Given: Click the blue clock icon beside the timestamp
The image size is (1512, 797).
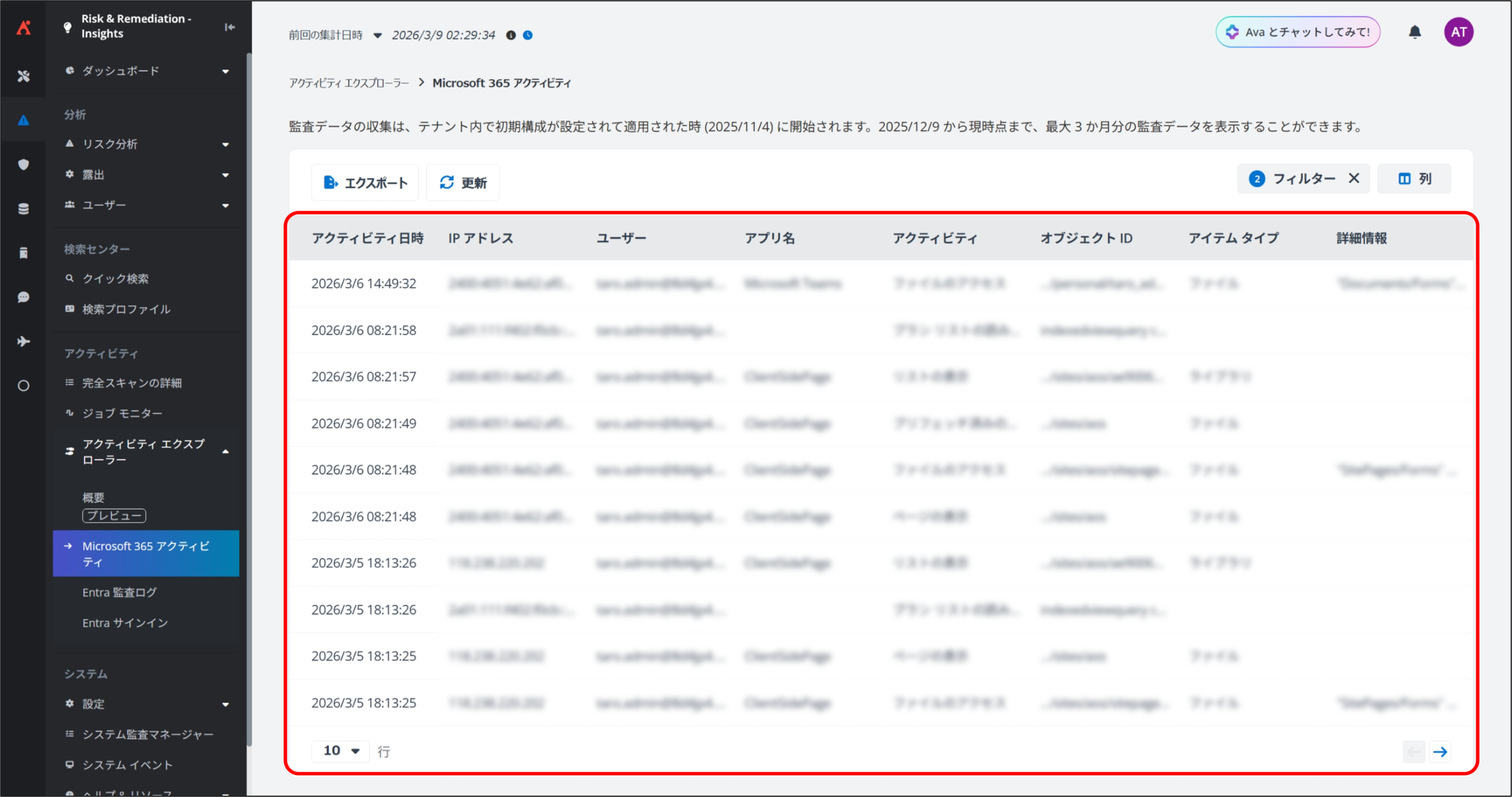Looking at the screenshot, I should point(528,35).
